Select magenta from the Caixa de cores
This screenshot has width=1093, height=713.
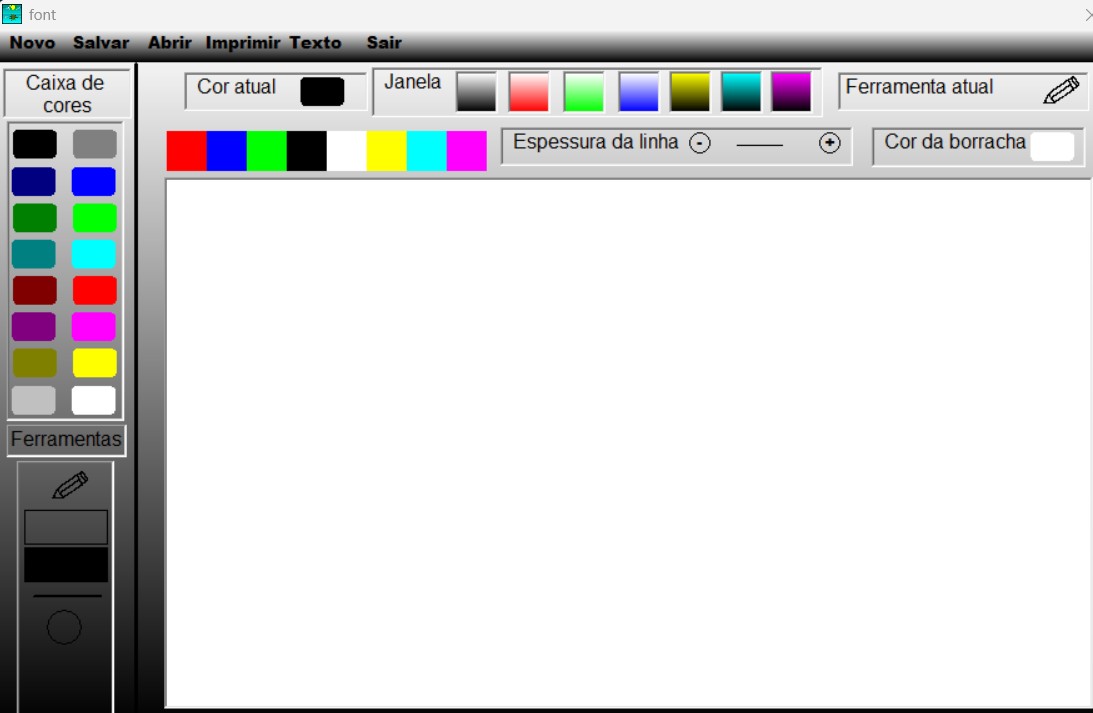point(94,327)
